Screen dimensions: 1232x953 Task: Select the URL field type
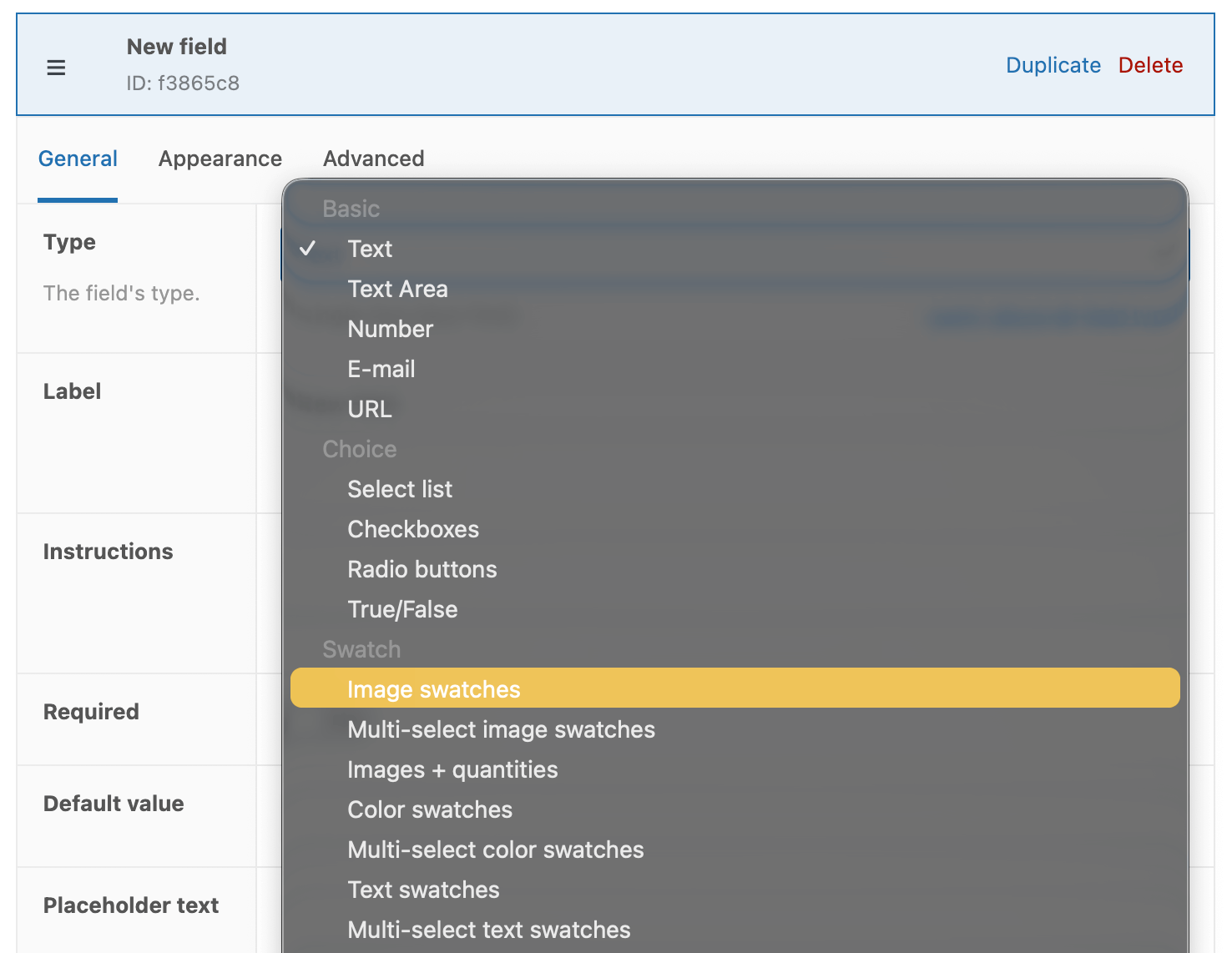pyautogui.click(x=369, y=409)
